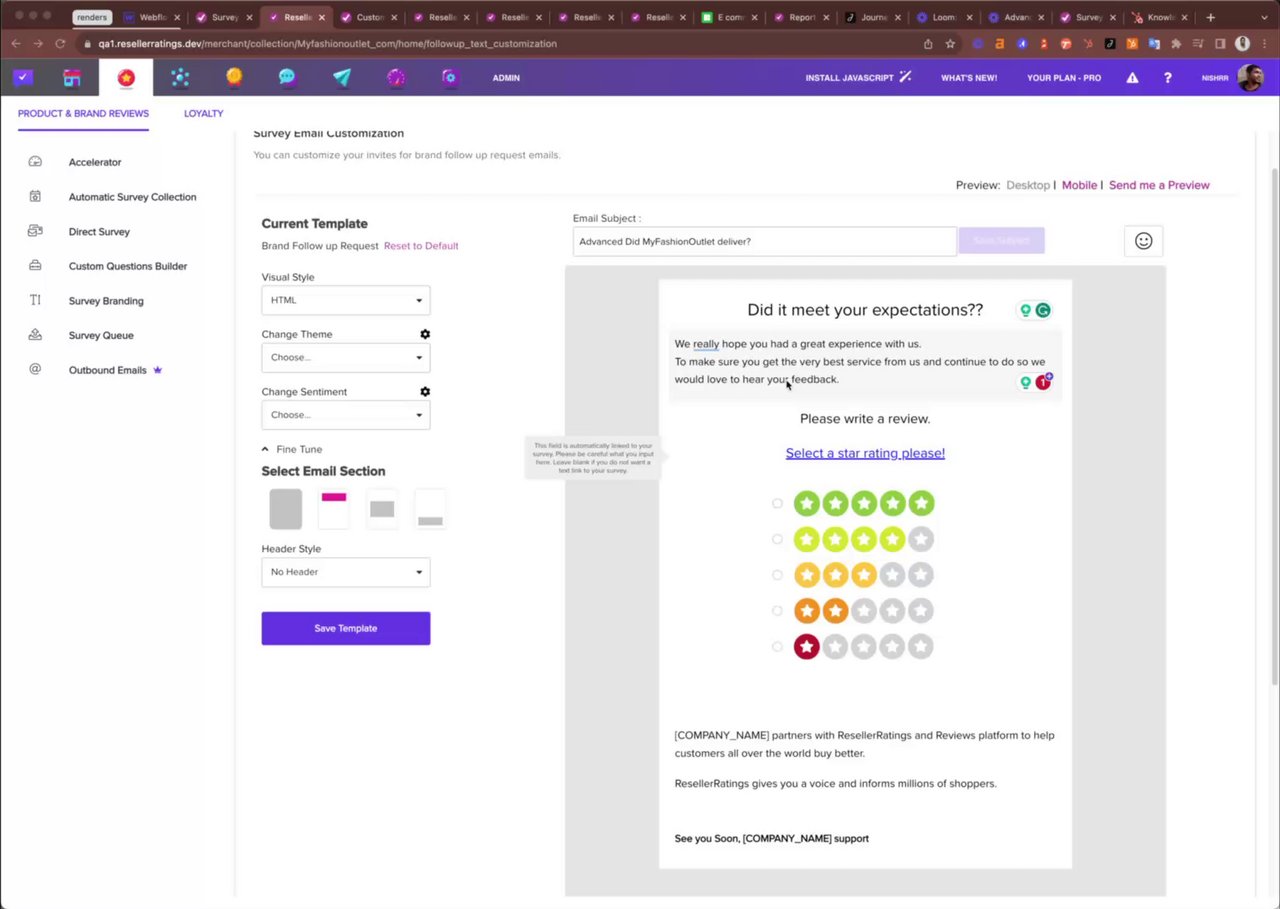Viewport: 1280px width, 909px height.
Task: Switch to the Webflow browser tab
Action: click(x=153, y=17)
